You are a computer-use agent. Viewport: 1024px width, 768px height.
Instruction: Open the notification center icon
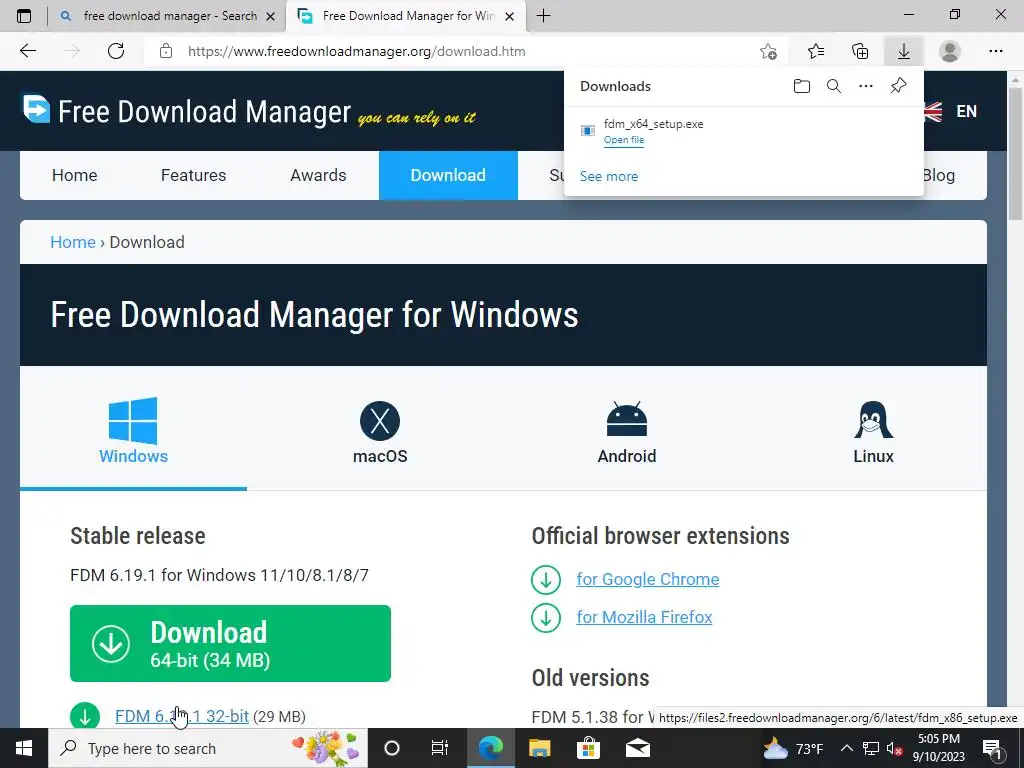(992, 748)
